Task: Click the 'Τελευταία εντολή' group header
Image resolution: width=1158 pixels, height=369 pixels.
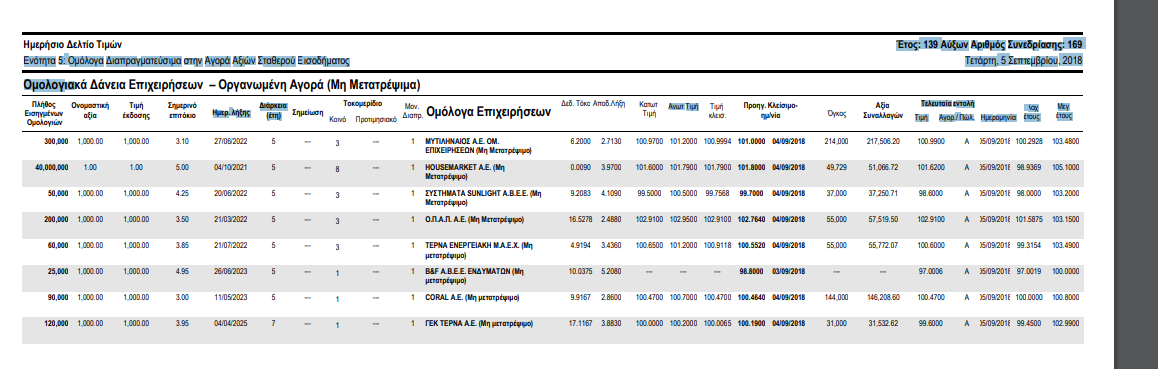Action: (948, 103)
